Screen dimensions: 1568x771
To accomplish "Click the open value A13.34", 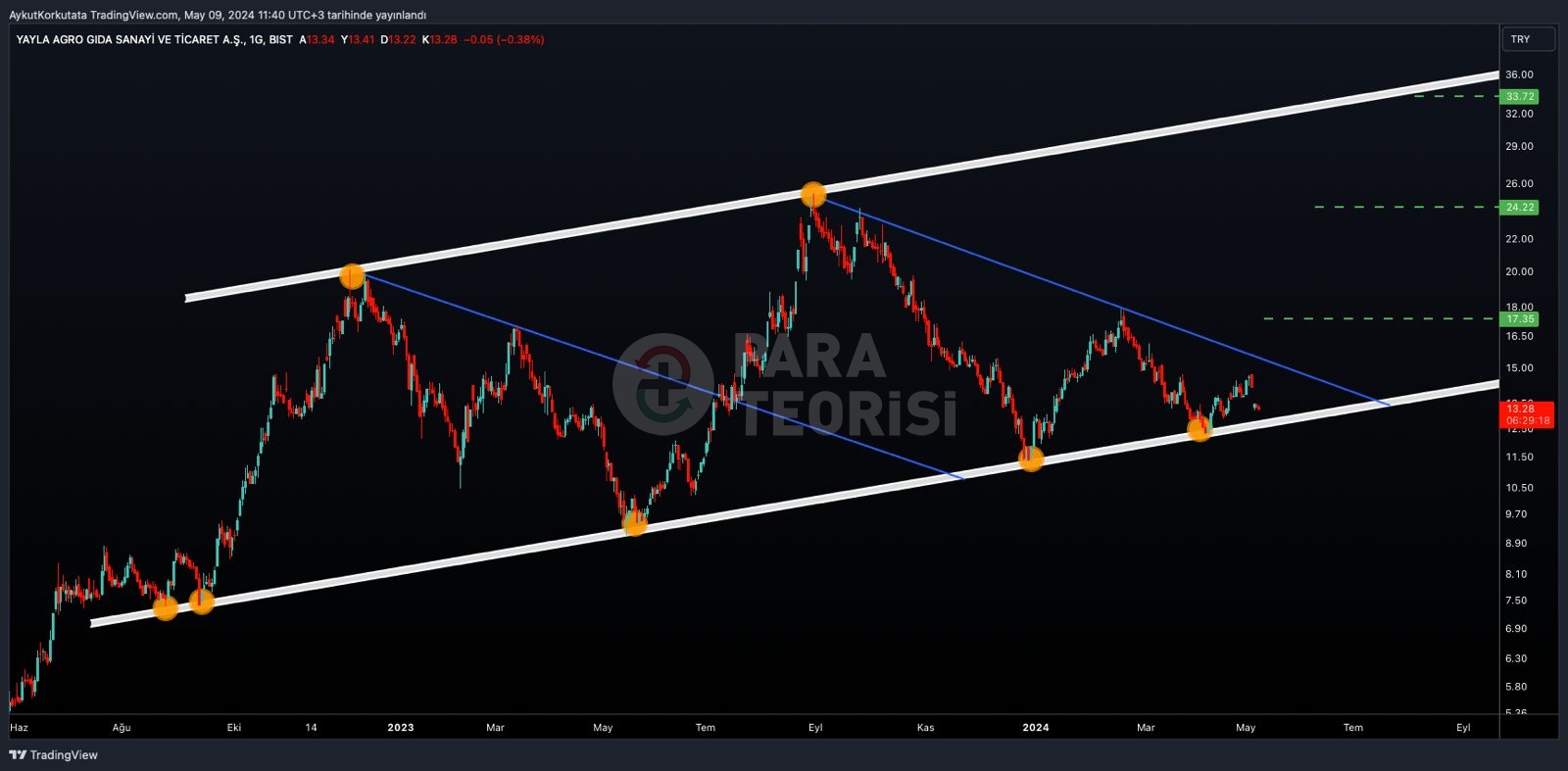I will (x=317, y=39).
